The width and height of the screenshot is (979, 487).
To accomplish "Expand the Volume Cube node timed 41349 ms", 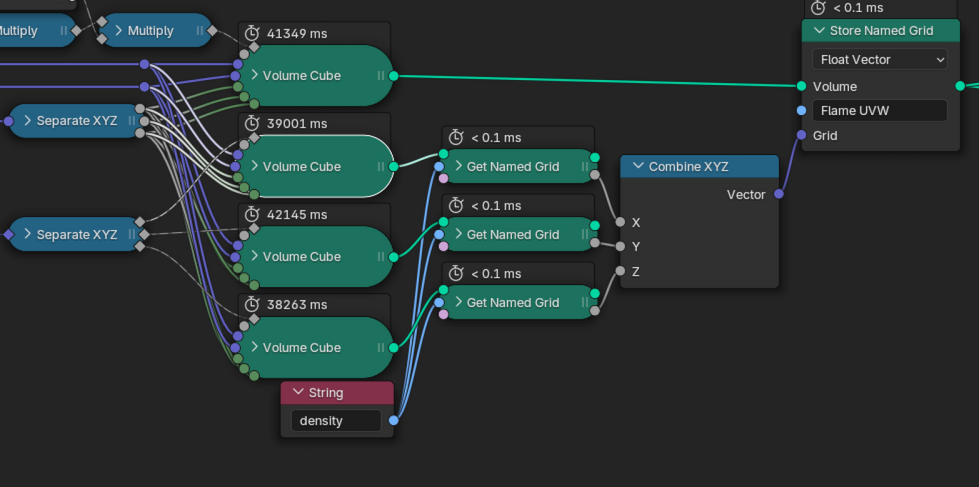I will [255, 76].
